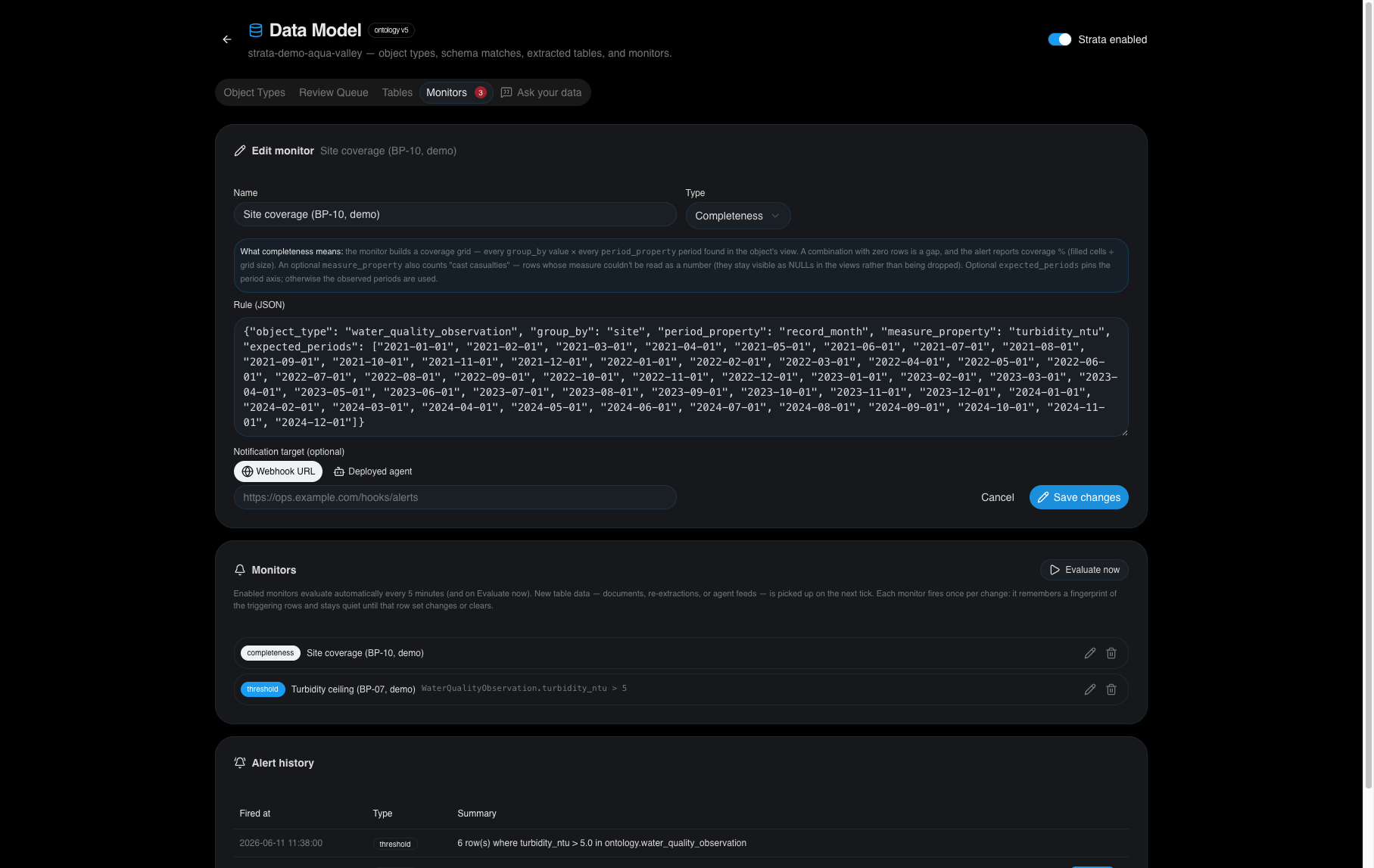Viewport: 1374px width, 868px height.
Task: Click the bell icon beside Monitors heading
Action: click(240, 570)
